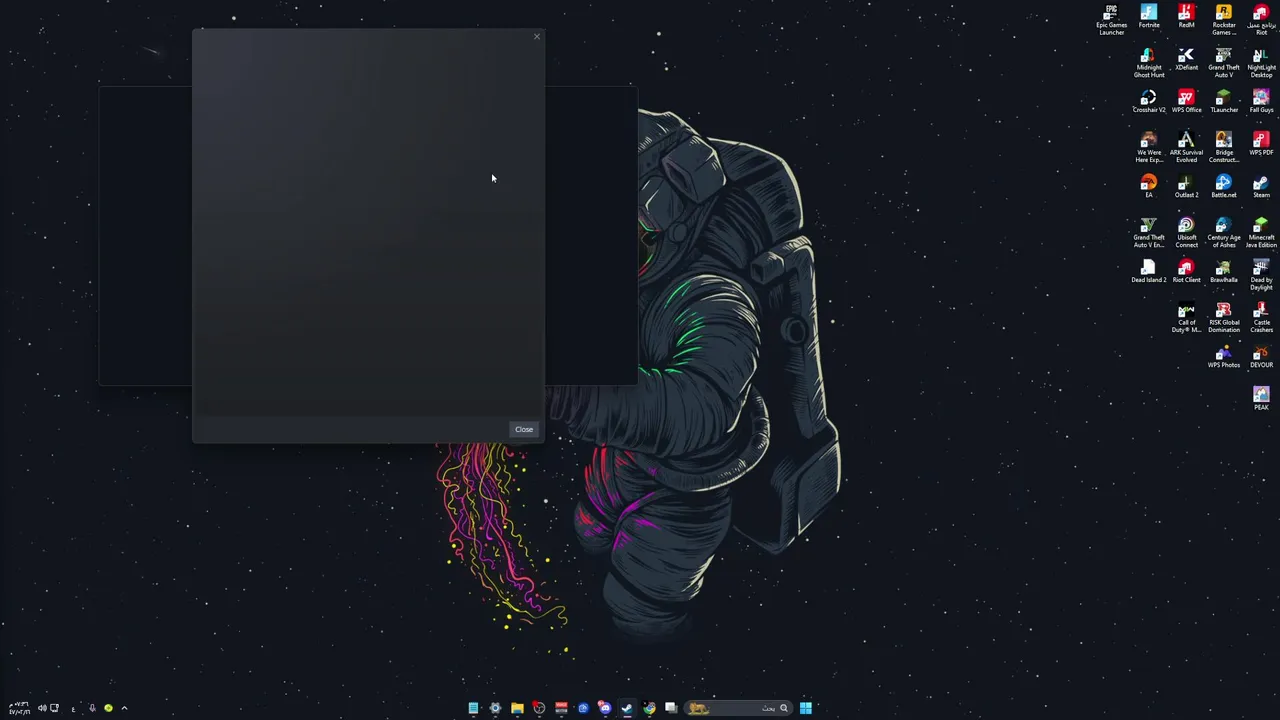Open the volume control in system tray
This screenshot has height=720, width=1280.
[42, 708]
